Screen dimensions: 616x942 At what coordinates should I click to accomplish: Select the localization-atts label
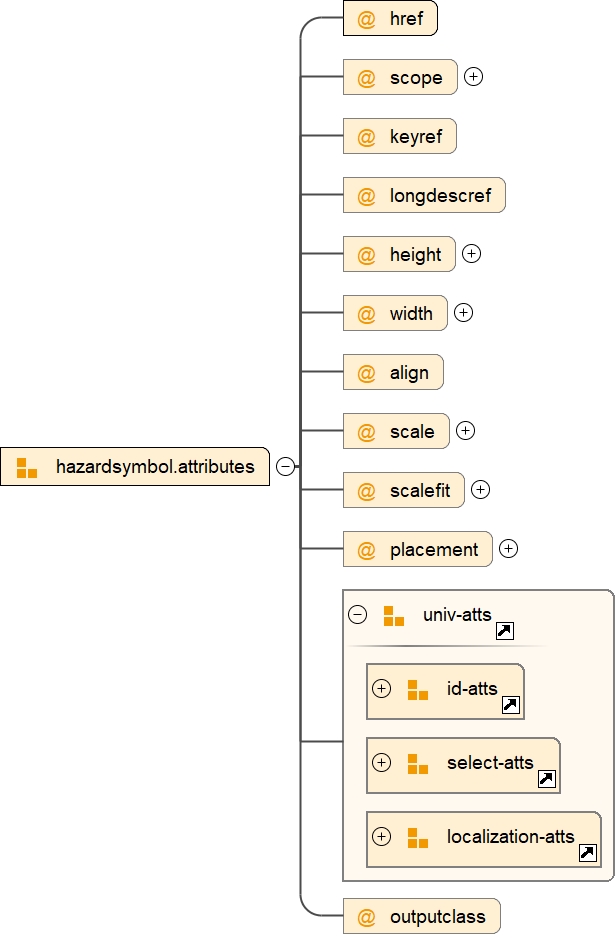coord(511,836)
